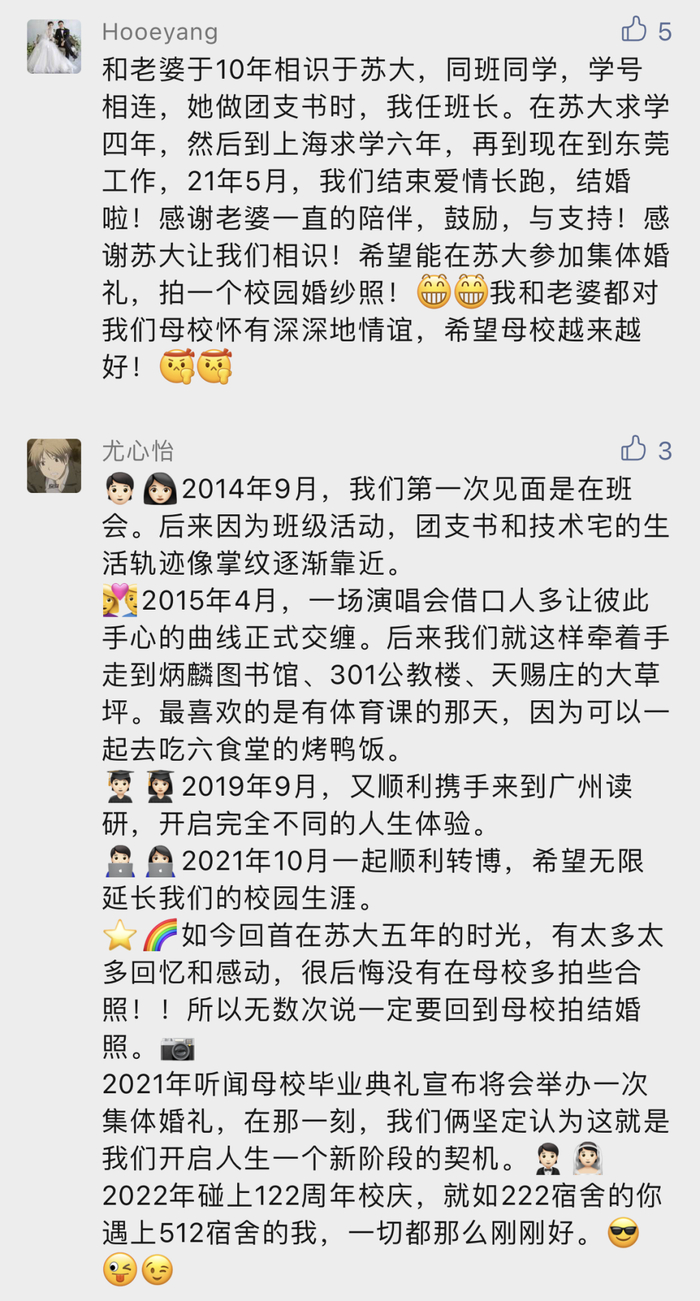Screen dimensions: 700x1301
Task: Tap thumbs-up icon on 尤心怡's comment
Action: [634, 449]
